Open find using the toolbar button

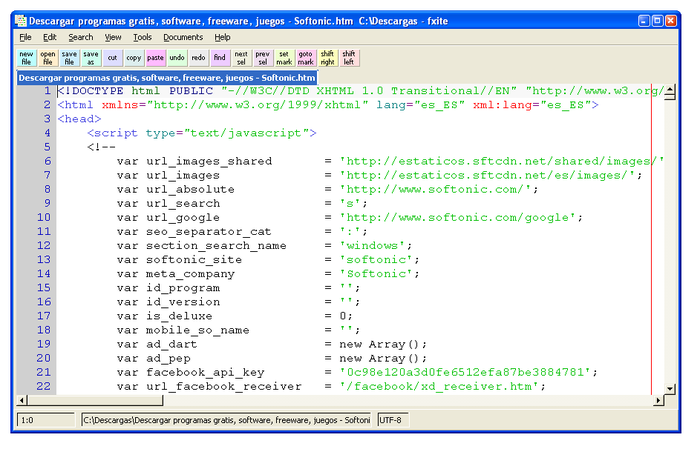click(x=219, y=58)
